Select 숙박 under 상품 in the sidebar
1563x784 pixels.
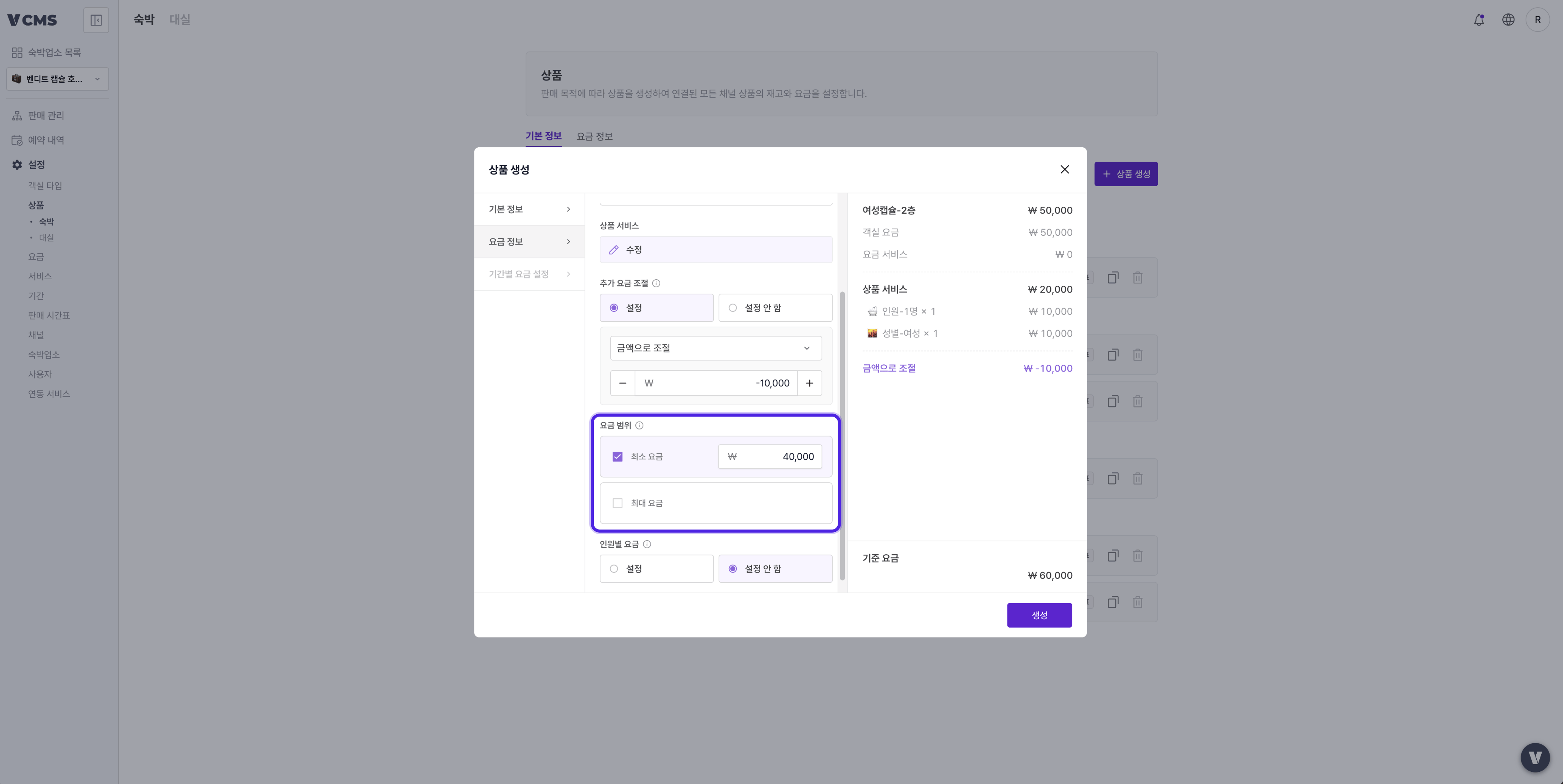coord(46,222)
